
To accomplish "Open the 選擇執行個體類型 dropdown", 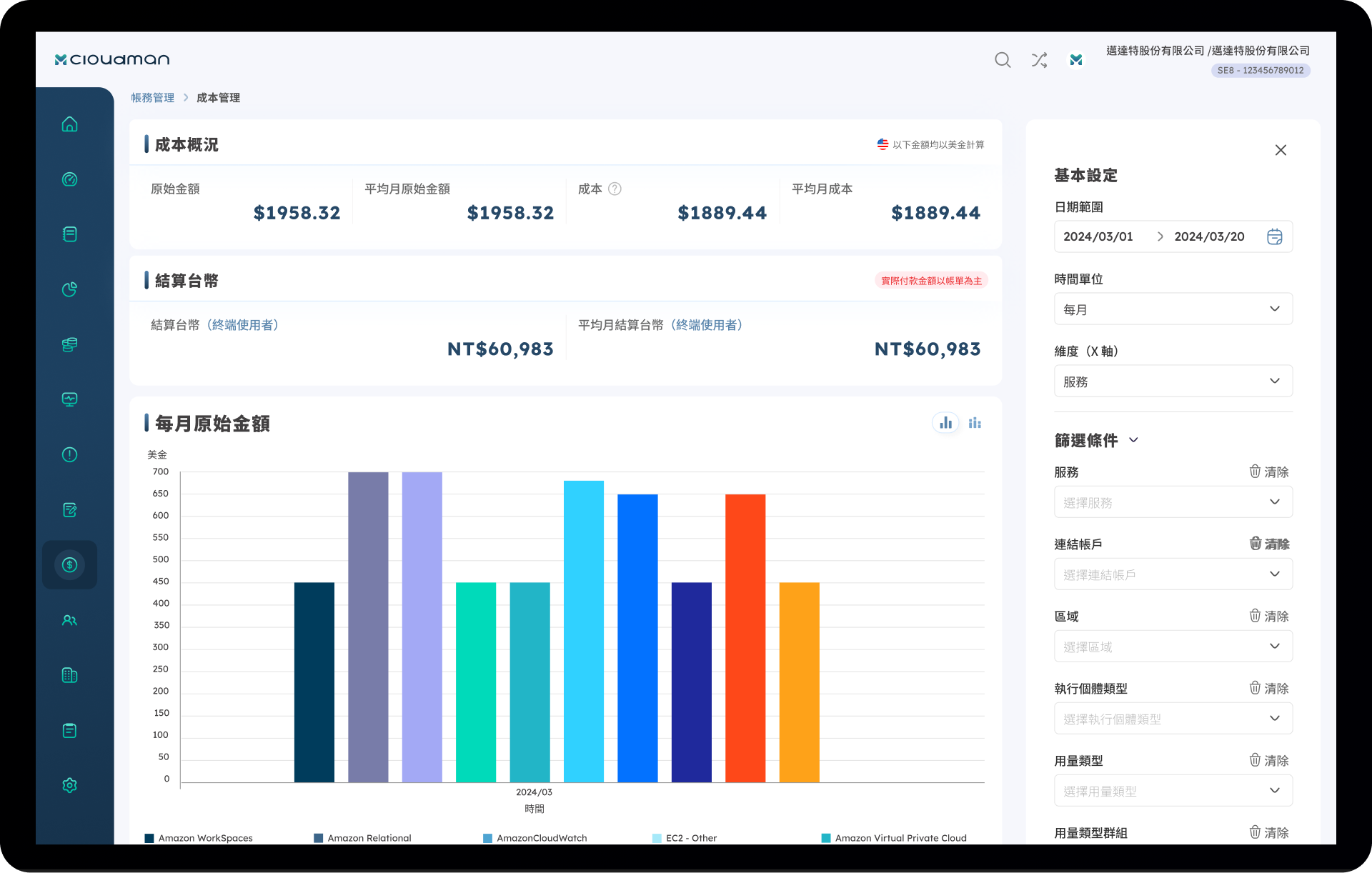I will tap(1173, 718).
